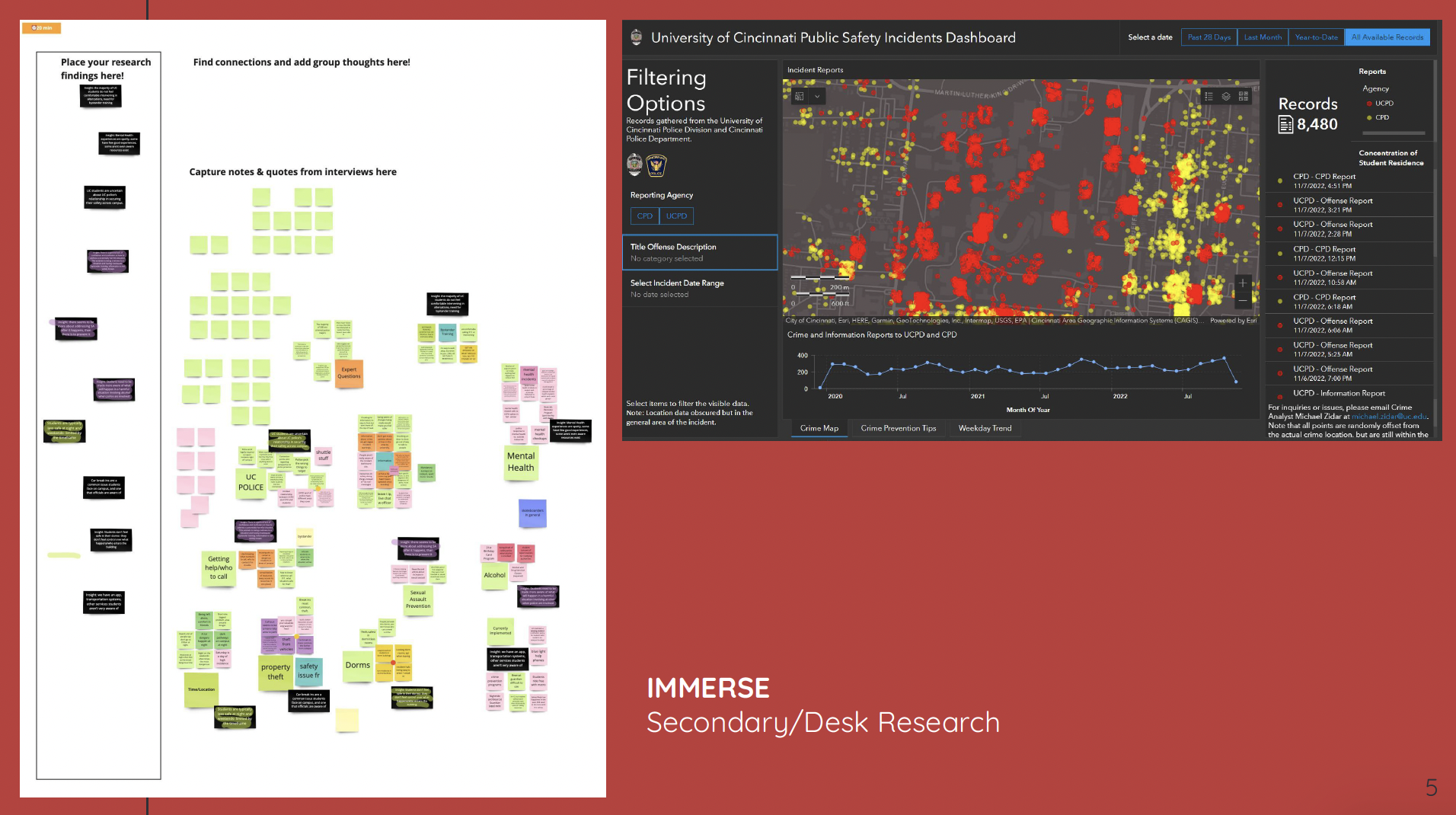Select CPD Report from 11/7/2022, 12:15 PM
The height and width of the screenshot is (815, 1456).
pyautogui.click(x=1349, y=254)
